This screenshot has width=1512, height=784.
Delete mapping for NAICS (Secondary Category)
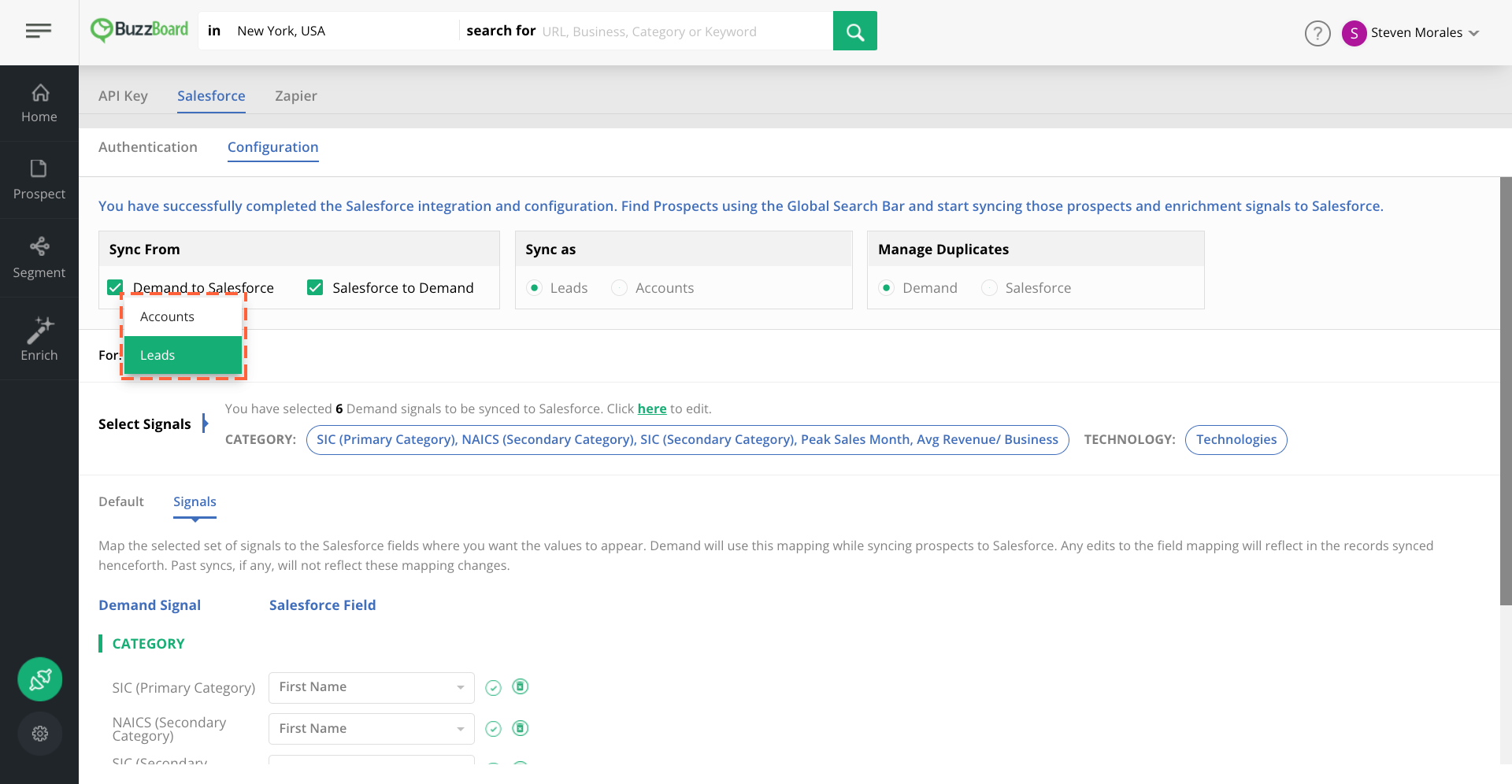click(x=520, y=728)
